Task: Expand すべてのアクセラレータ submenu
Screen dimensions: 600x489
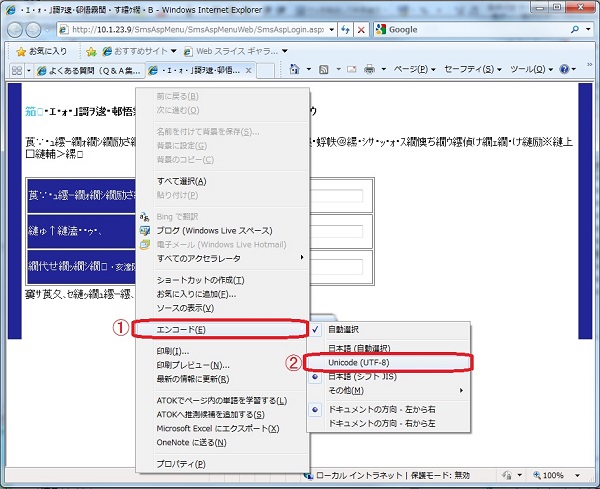Action: click(x=222, y=258)
